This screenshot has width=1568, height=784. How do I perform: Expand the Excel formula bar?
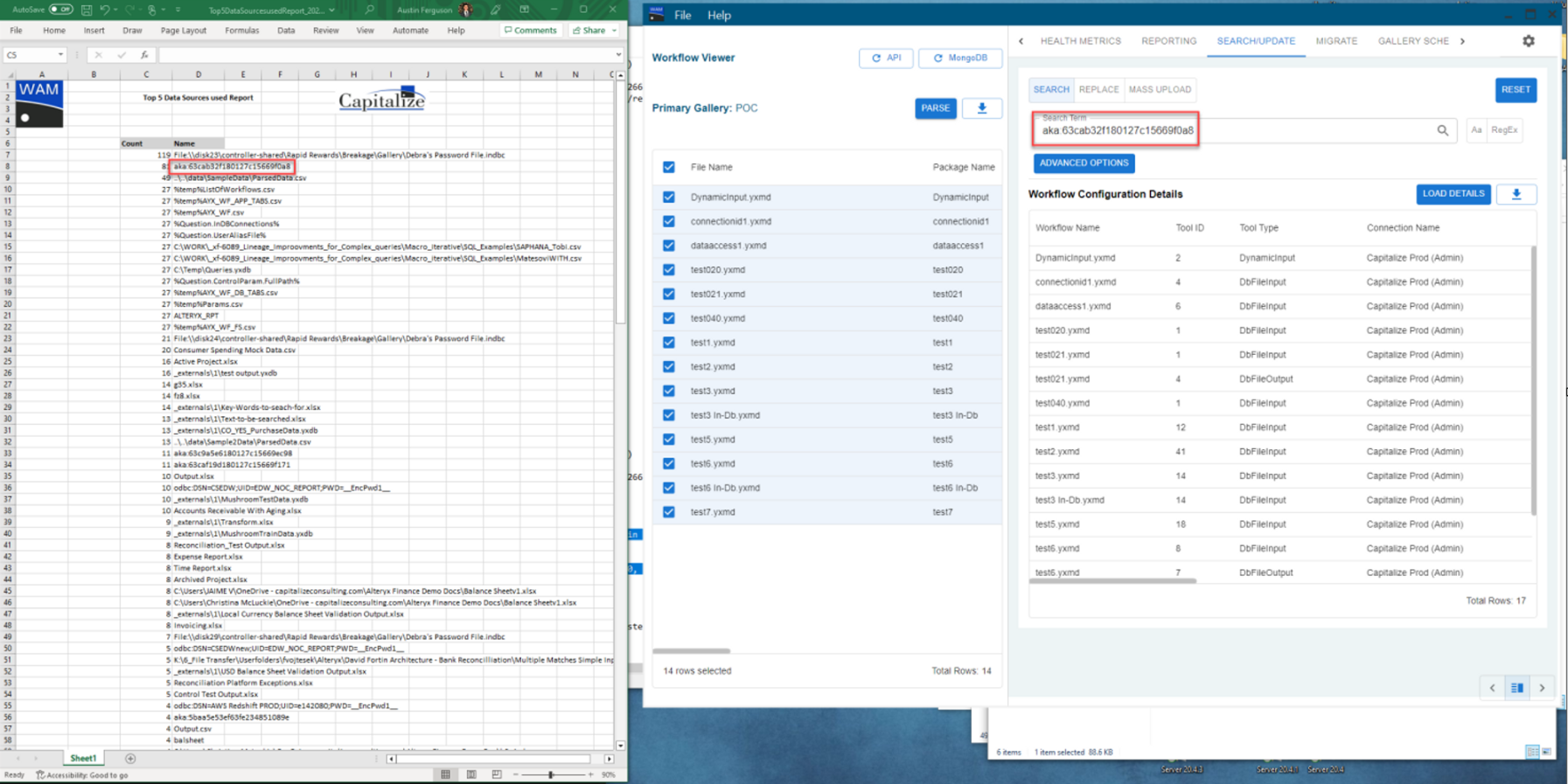click(618, 55)
